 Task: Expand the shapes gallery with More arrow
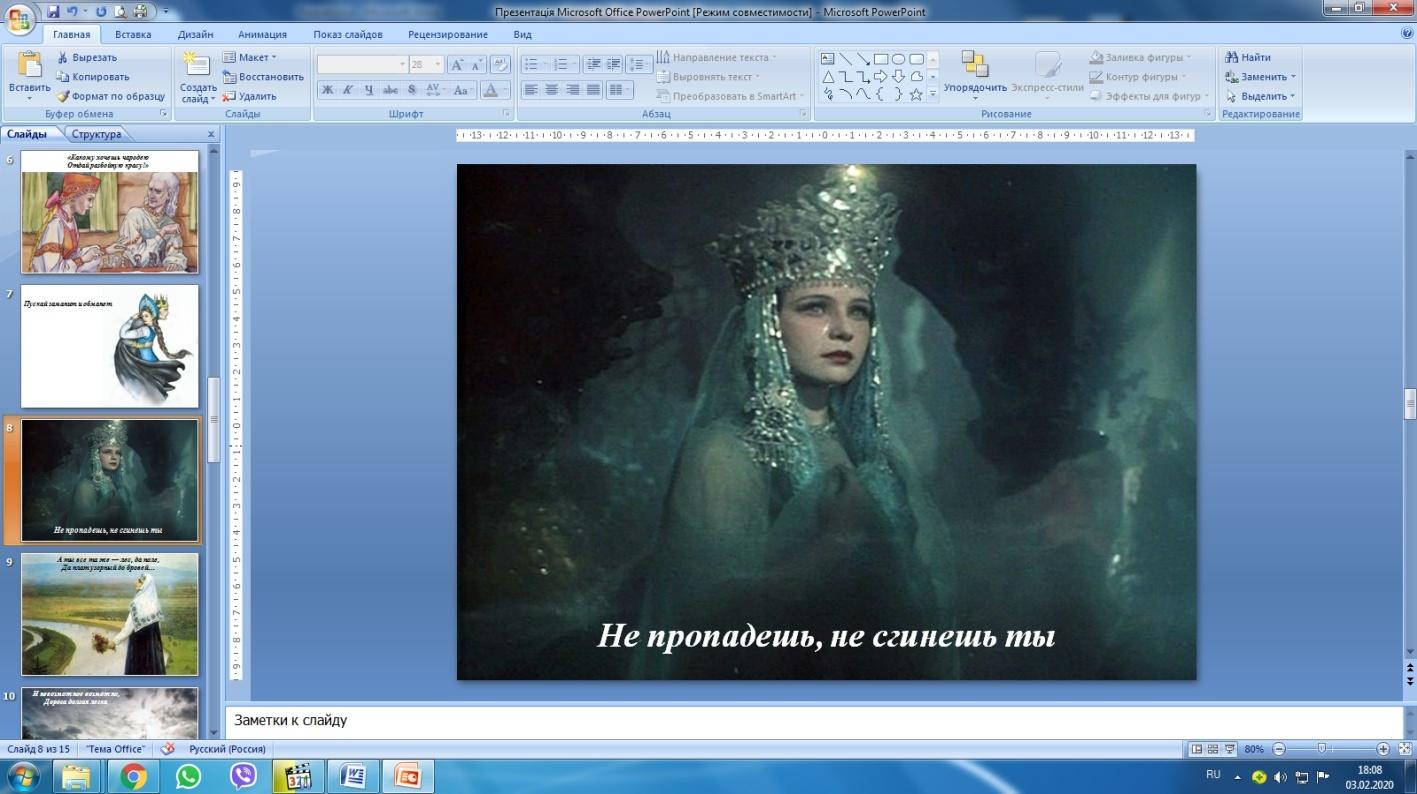pyautogui.click(x=933, y=95)
